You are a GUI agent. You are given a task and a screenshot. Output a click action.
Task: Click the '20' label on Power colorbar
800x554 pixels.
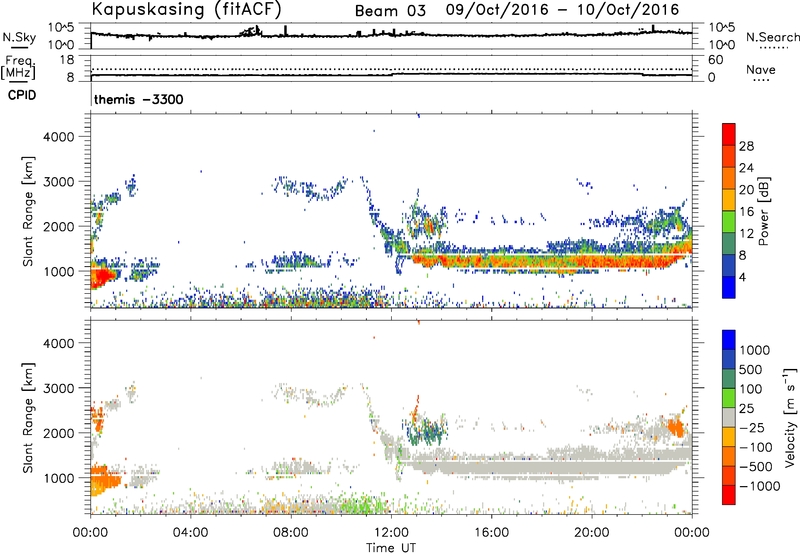coord(746,190)
